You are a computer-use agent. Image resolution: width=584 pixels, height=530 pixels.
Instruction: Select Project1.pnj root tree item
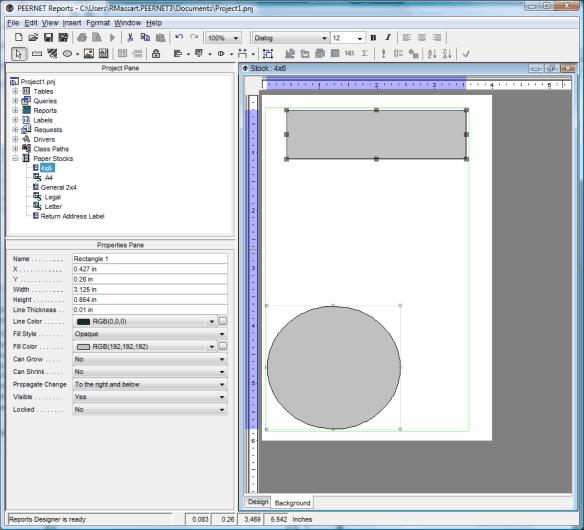click(38, 82)
